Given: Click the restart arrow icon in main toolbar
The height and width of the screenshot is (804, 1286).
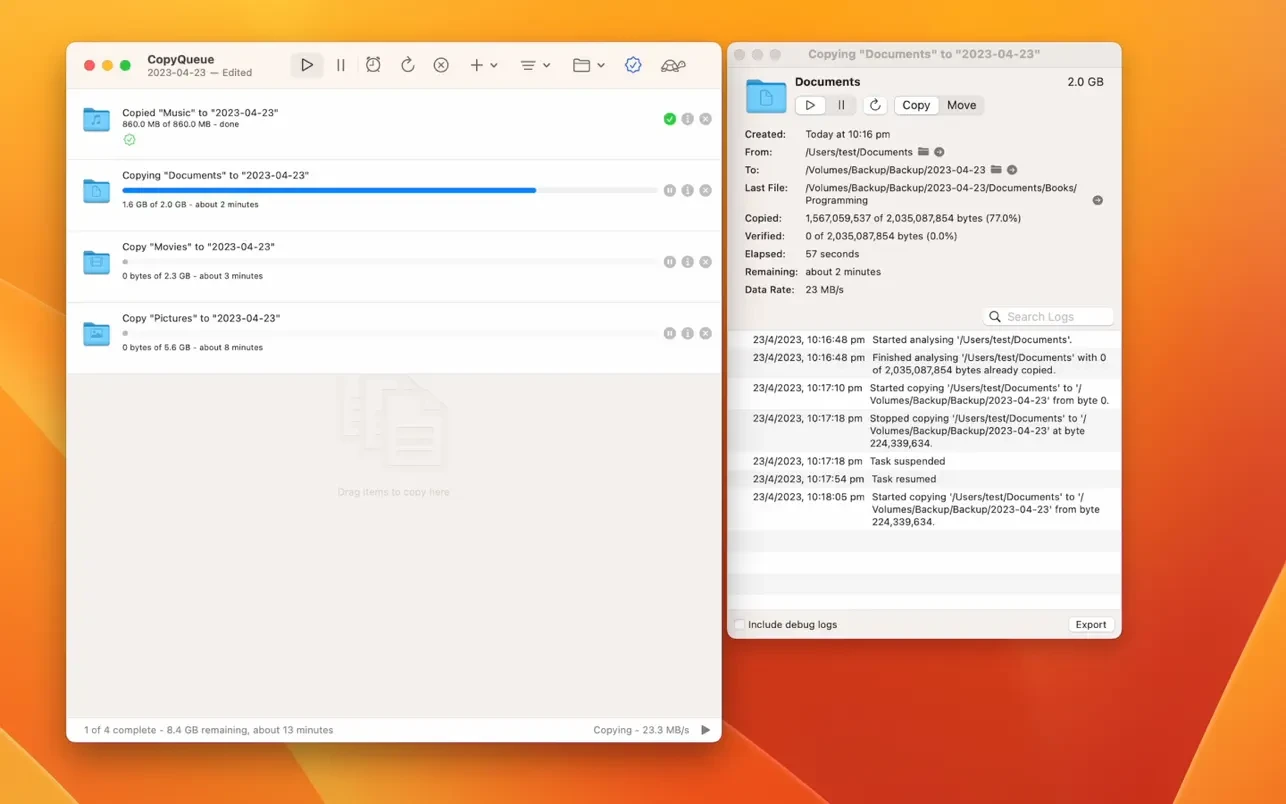Looking at the screenshot, I should tap(407, 65).
